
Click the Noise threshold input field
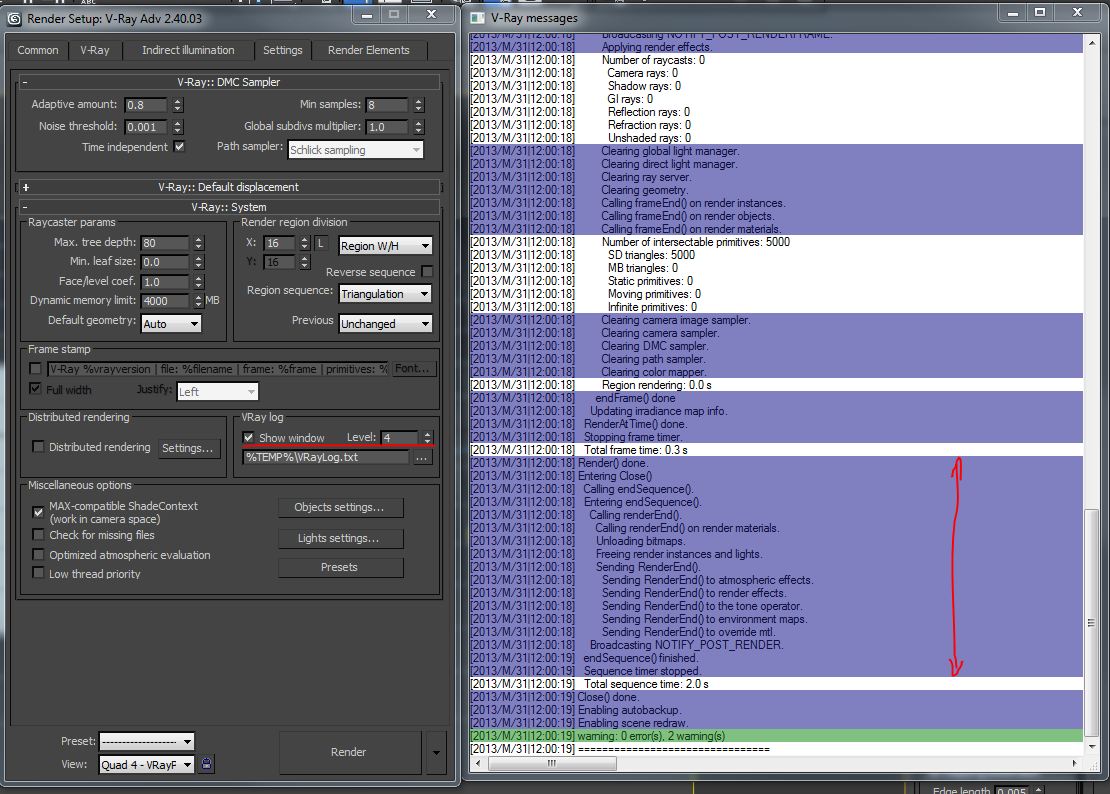(x=146, y=127)
